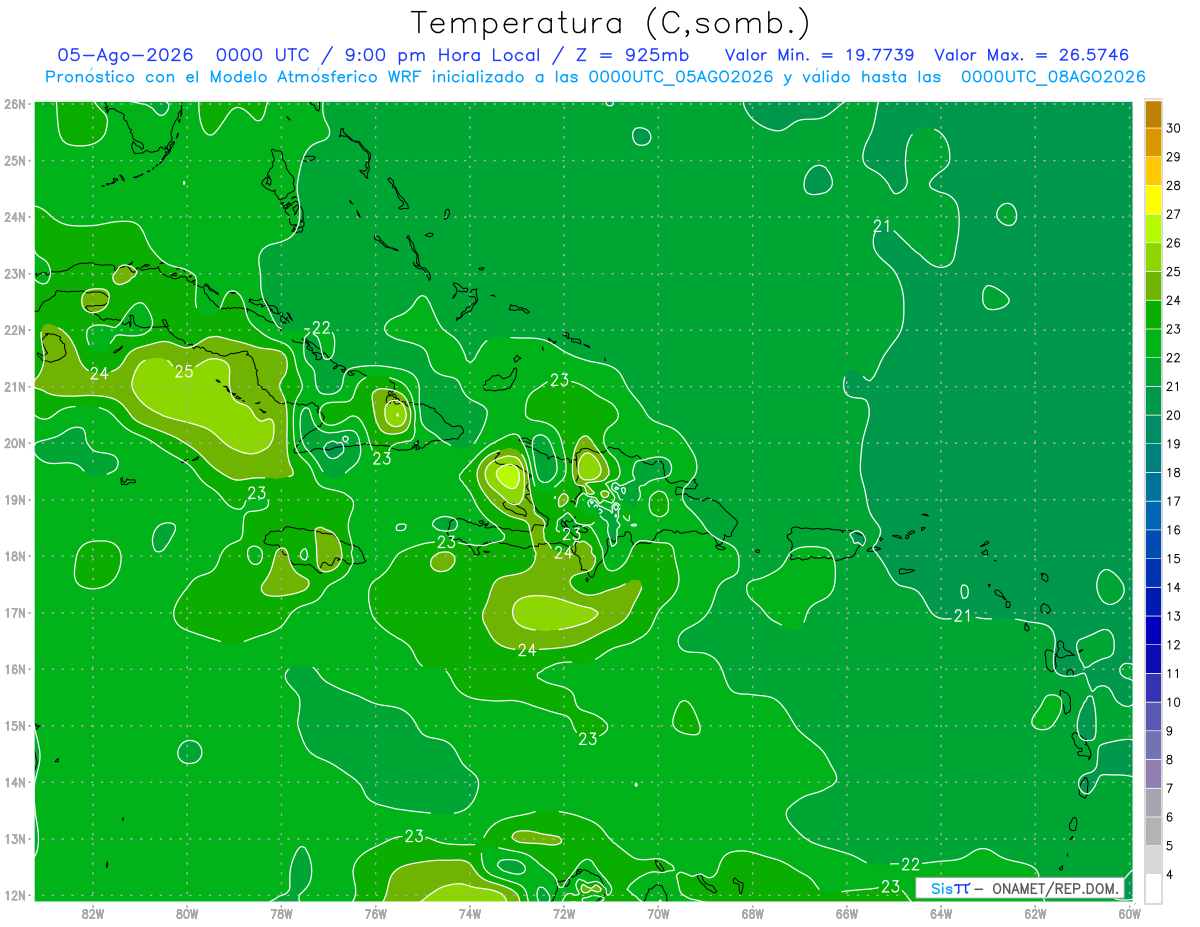
Task: Click the '16N' latitude axis label
Action: click(x=16, y=669)
